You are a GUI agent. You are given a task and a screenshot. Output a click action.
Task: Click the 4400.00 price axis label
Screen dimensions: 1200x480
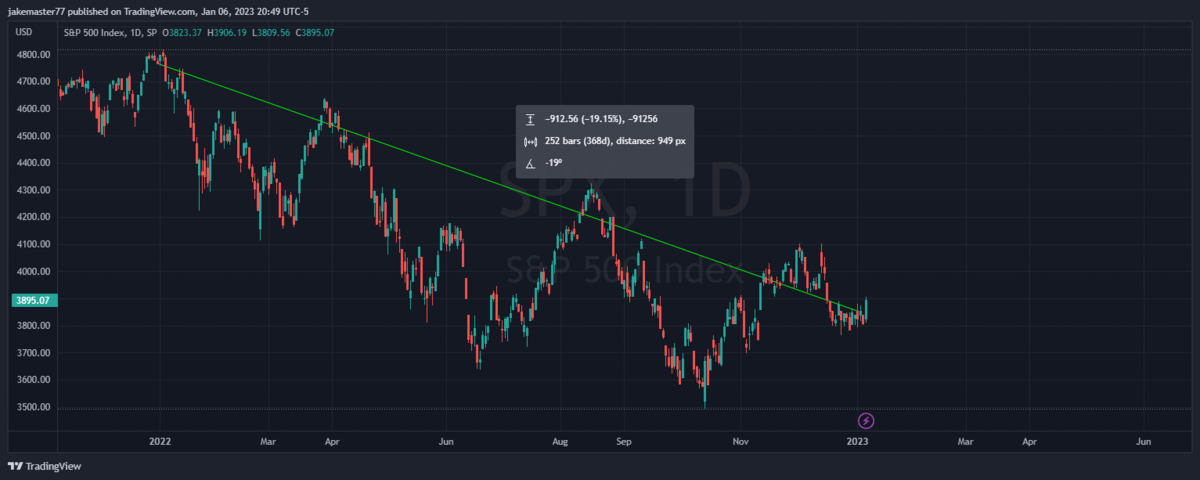point(33,163)
